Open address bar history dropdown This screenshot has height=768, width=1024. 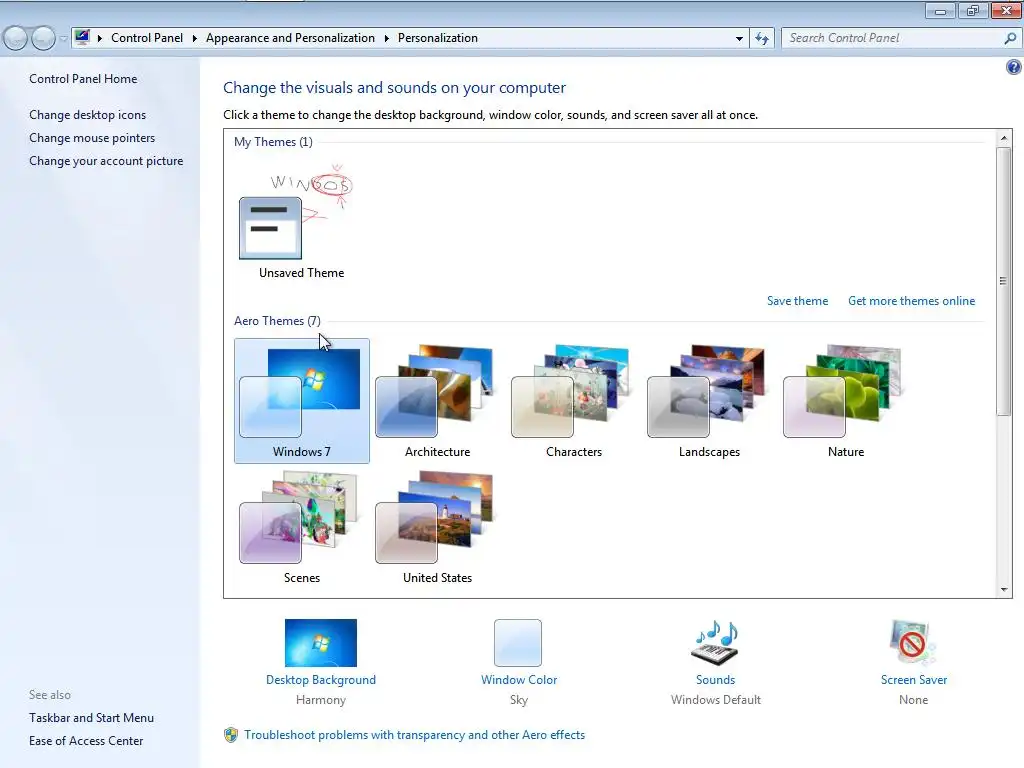(x=739, y=39)
